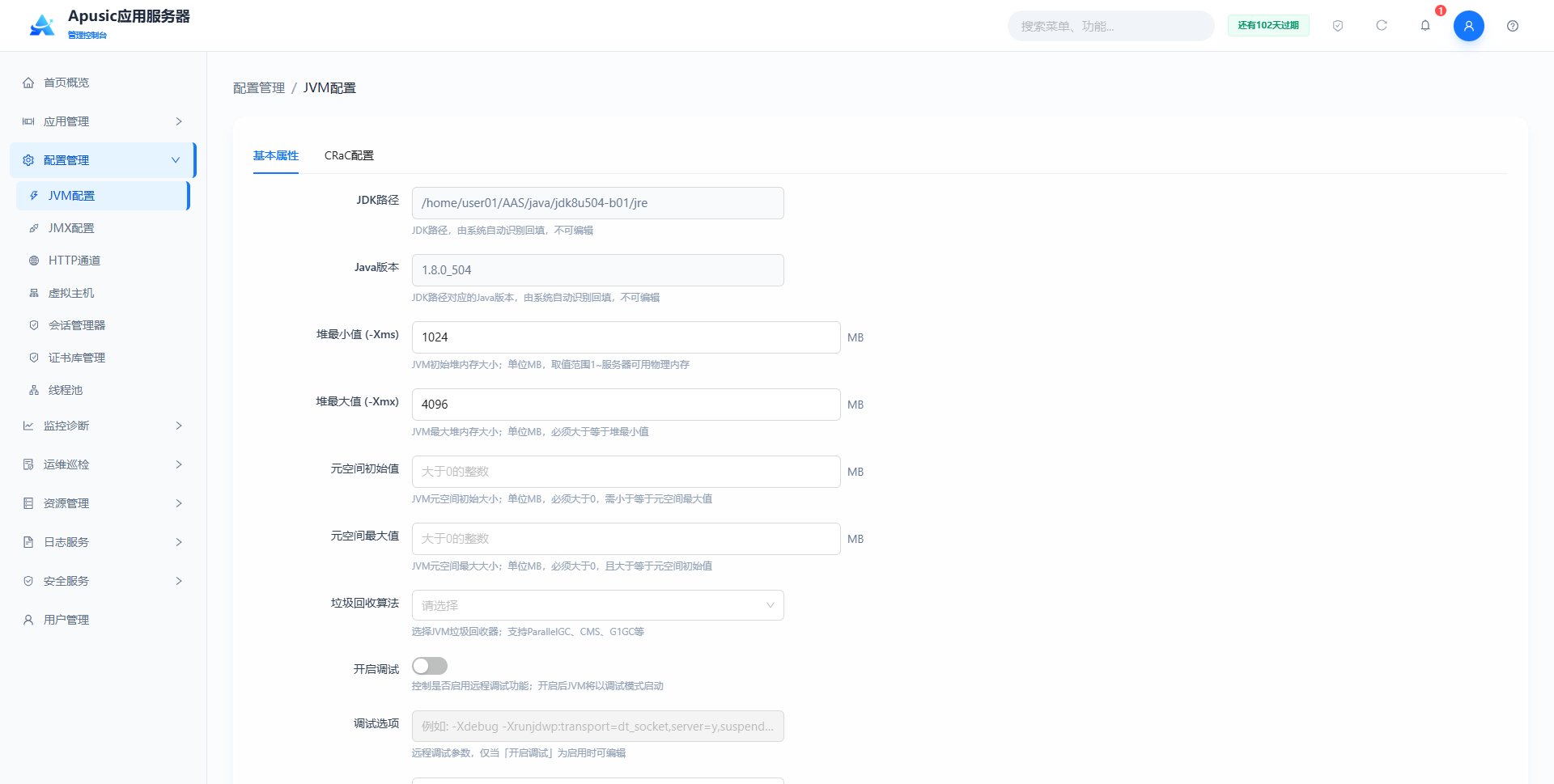Expand the 安全服务 chevron
The image size is (1554, 784).
click(x=179, y=581)
